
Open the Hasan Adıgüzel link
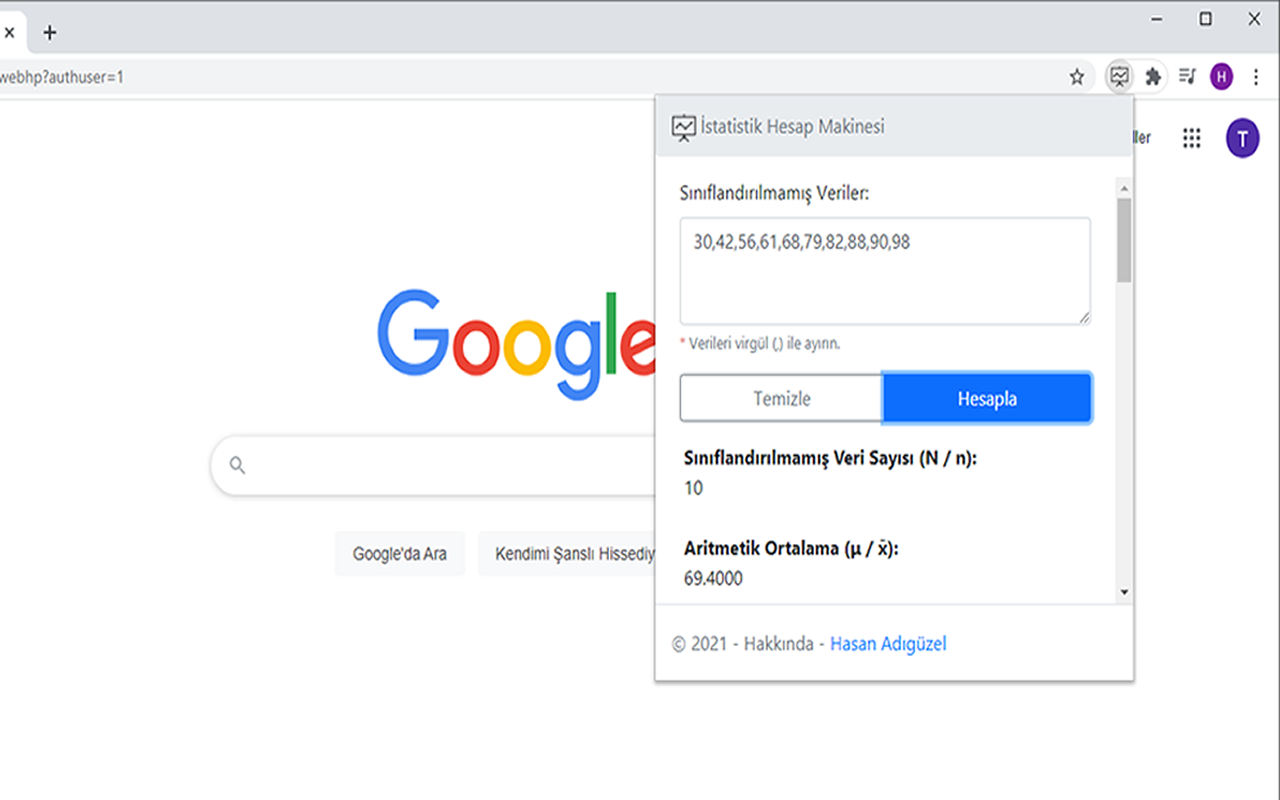888,644
